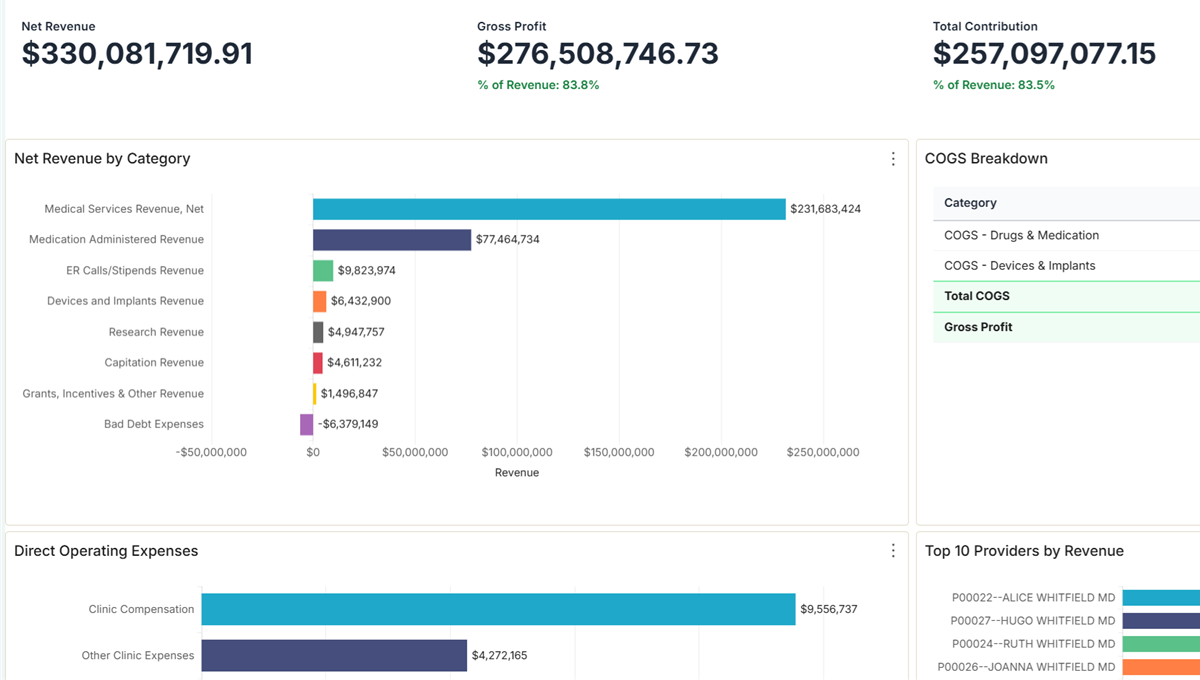Click the $4,947,757 data label
Screen dimensions: 1200x680
tap(356, 332)
